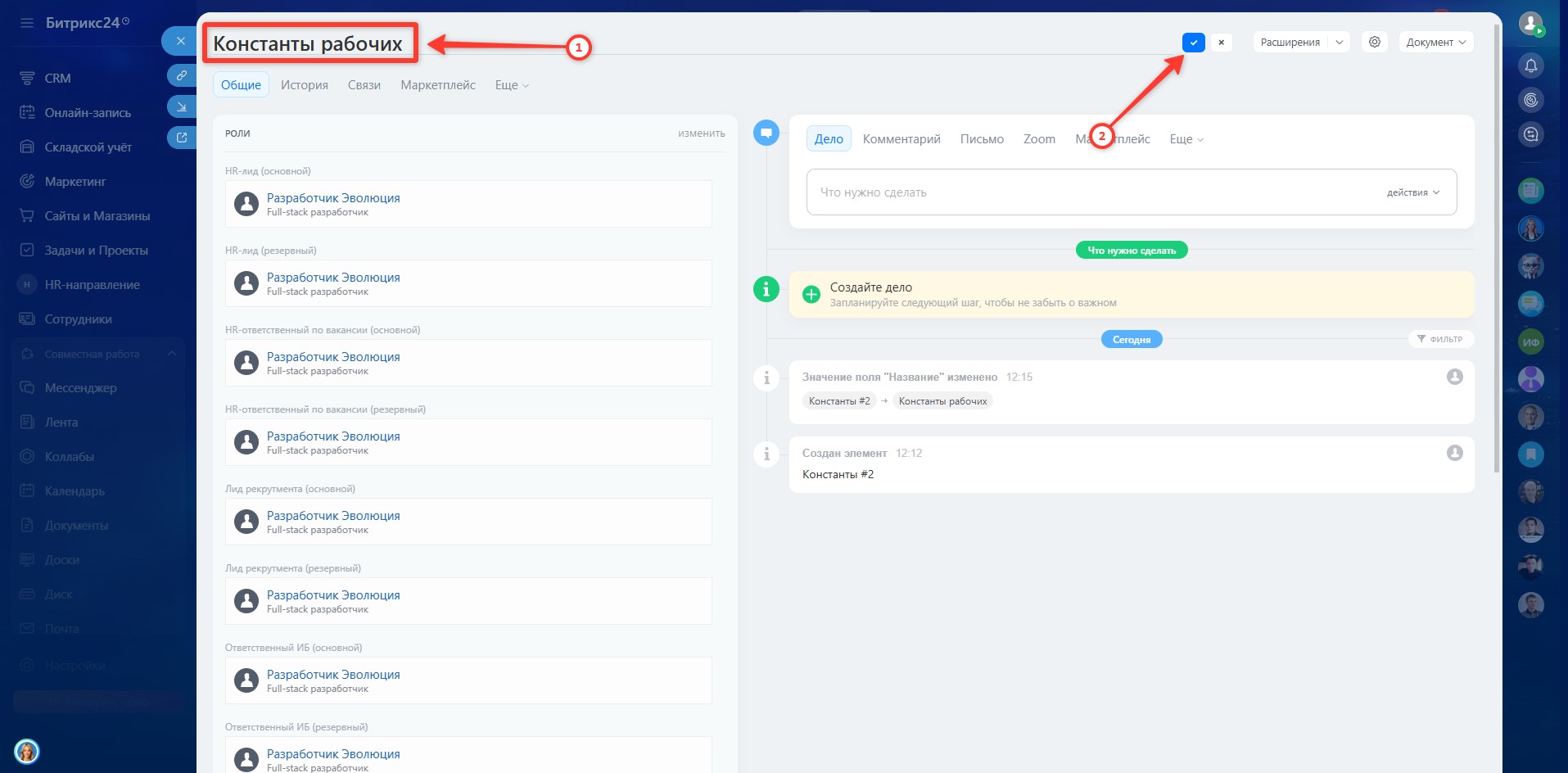Open the Документ dropdown menu
Image resolution: width=1568 pixels, height=773 pixels.
pos(1435,43)
